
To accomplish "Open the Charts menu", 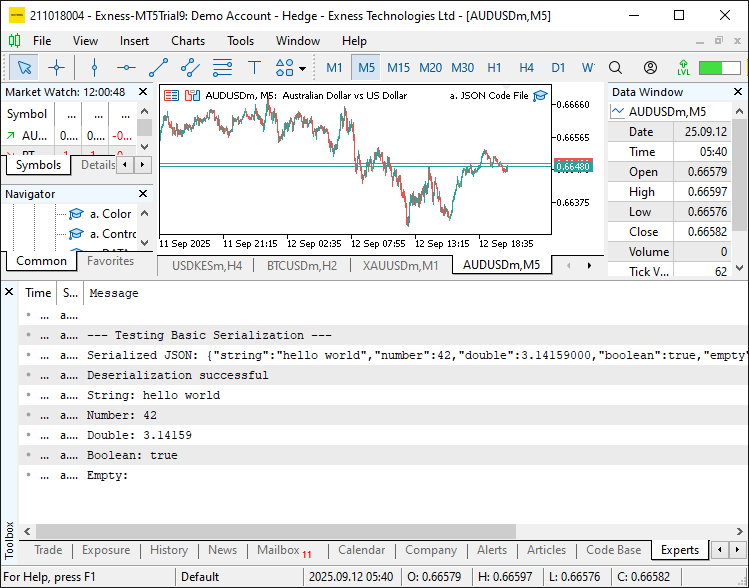I will [188, 41].
